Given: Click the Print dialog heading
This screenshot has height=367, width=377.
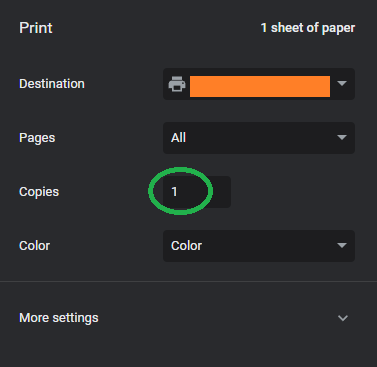Looking at the screenshot, I should (x=36, y=28).
